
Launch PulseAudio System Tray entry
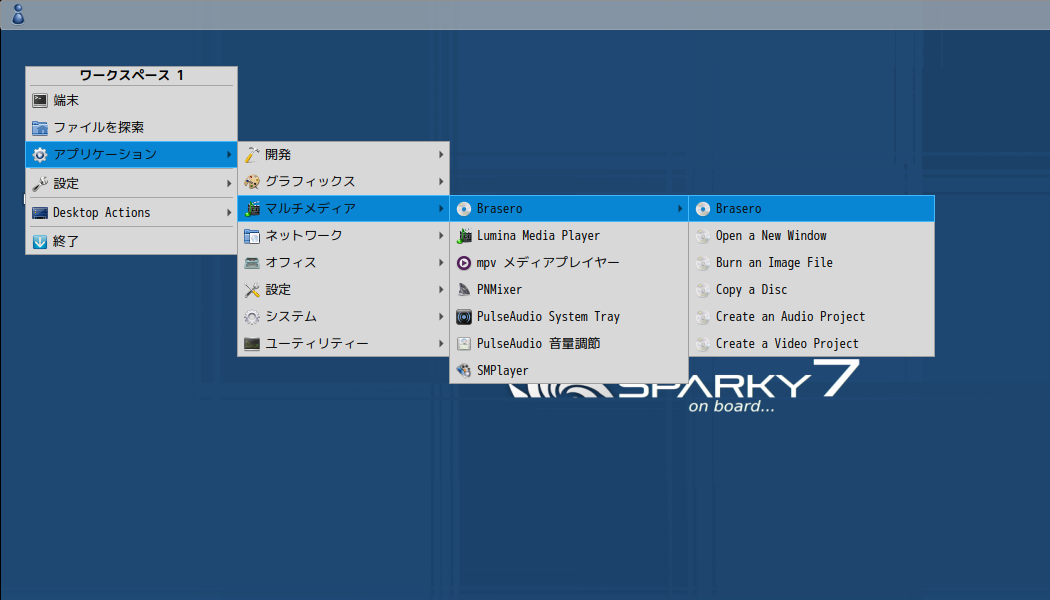click(x=569, y=317)
